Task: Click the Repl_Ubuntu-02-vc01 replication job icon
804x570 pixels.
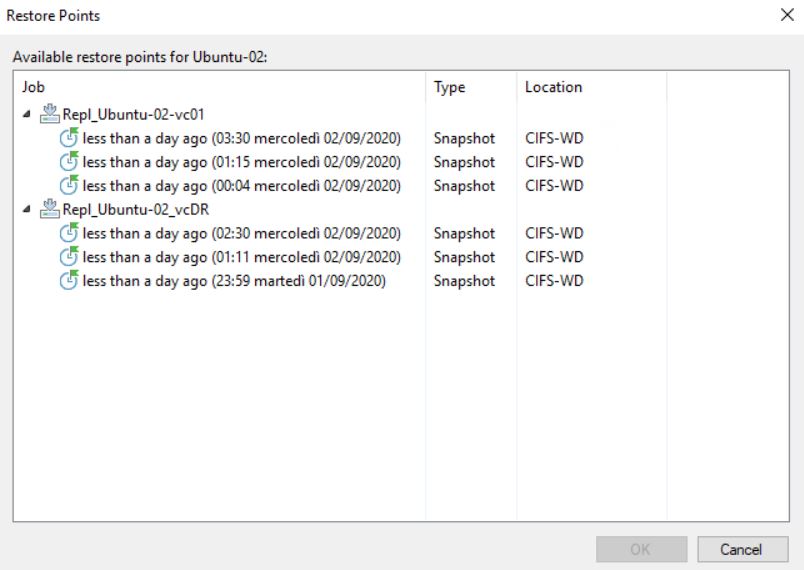Action: coord(50,114)
